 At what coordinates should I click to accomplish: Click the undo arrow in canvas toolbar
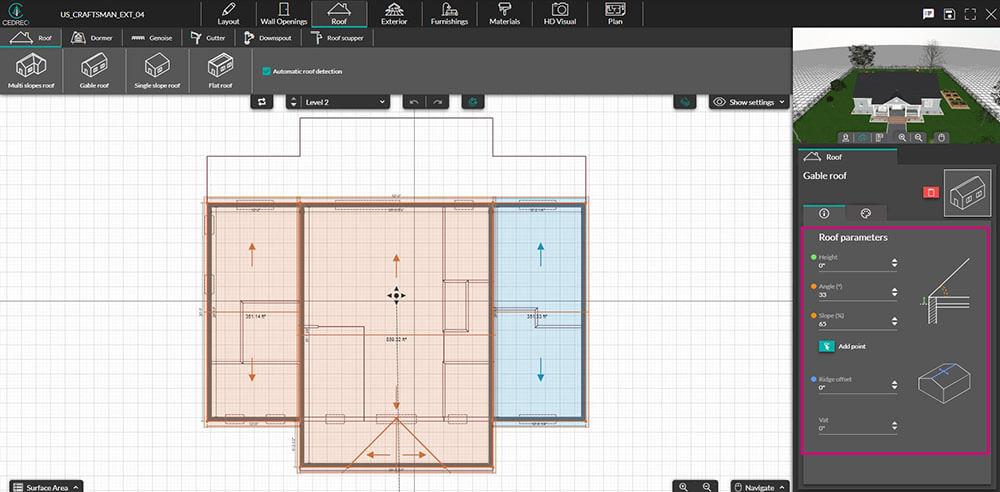413,102
